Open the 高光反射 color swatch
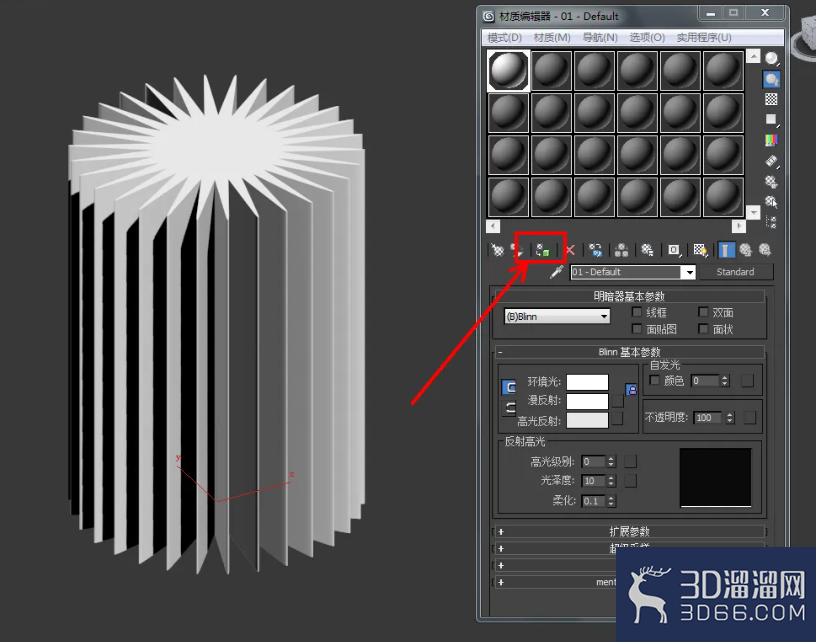 (587, 420)
